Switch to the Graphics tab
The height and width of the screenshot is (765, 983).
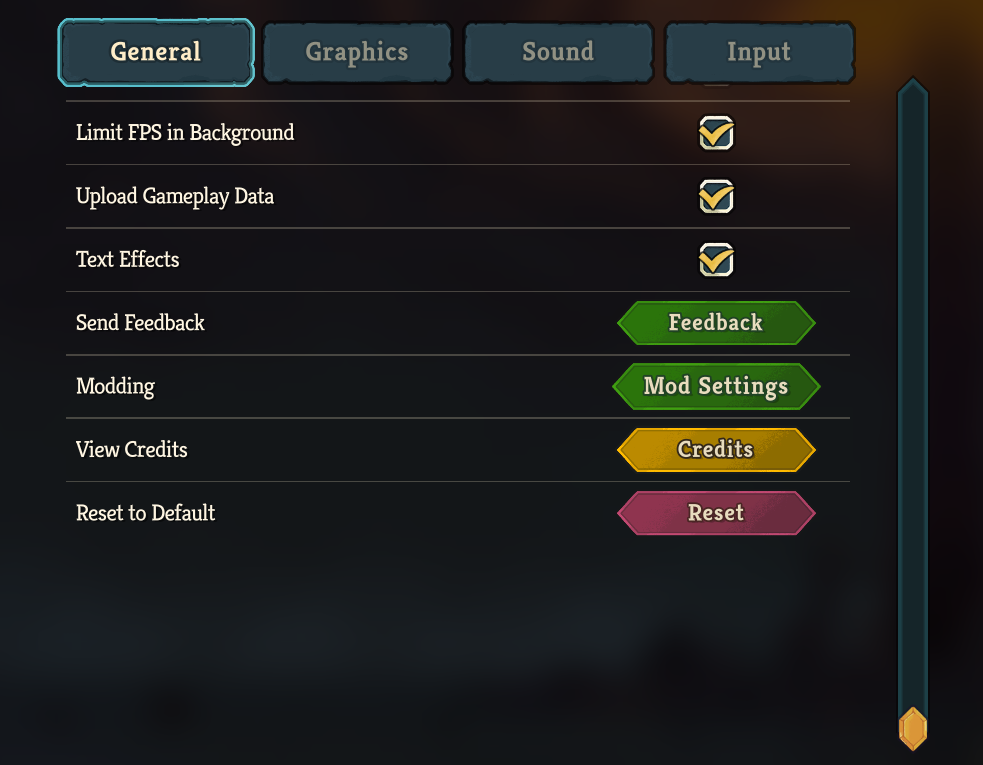[357, 52]
